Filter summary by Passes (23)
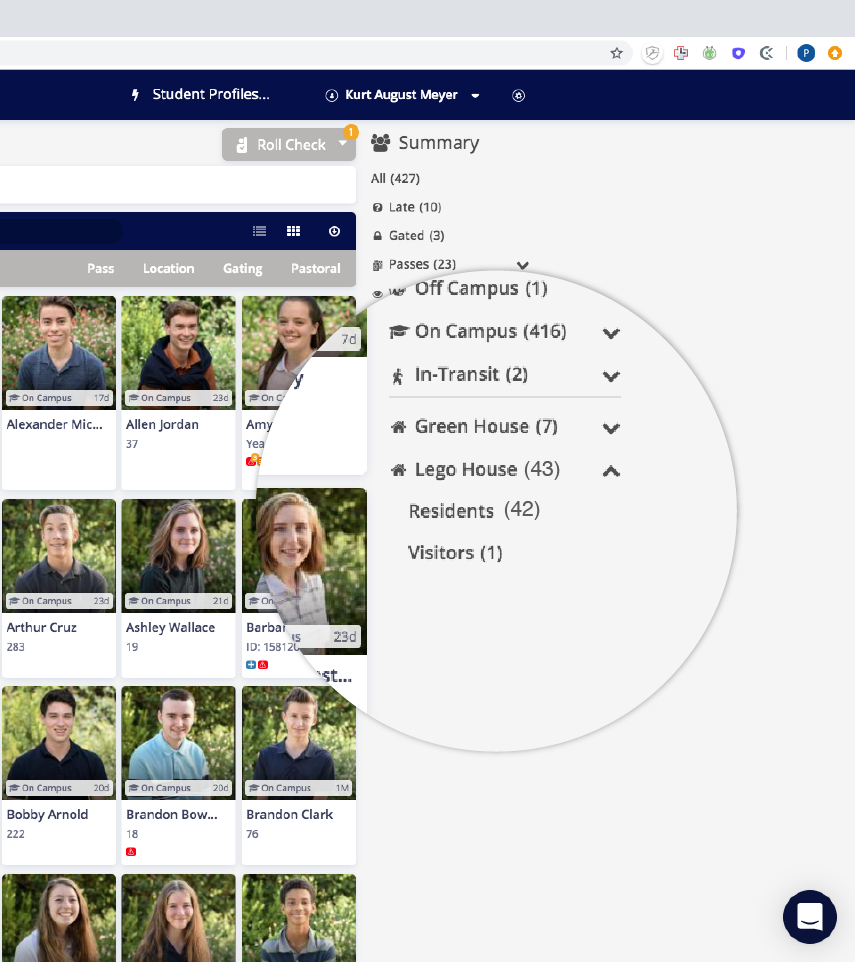 point(422,264)
